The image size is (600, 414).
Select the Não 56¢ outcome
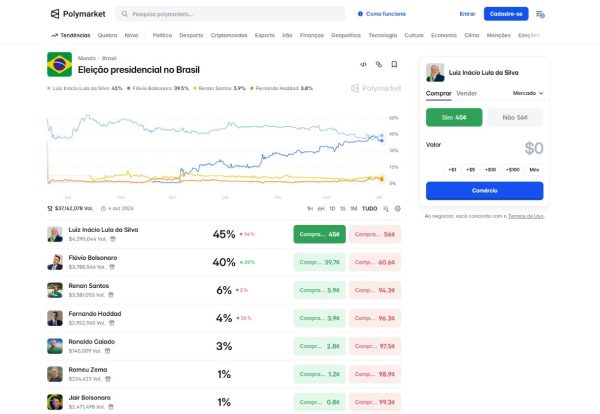click(515, 117)
